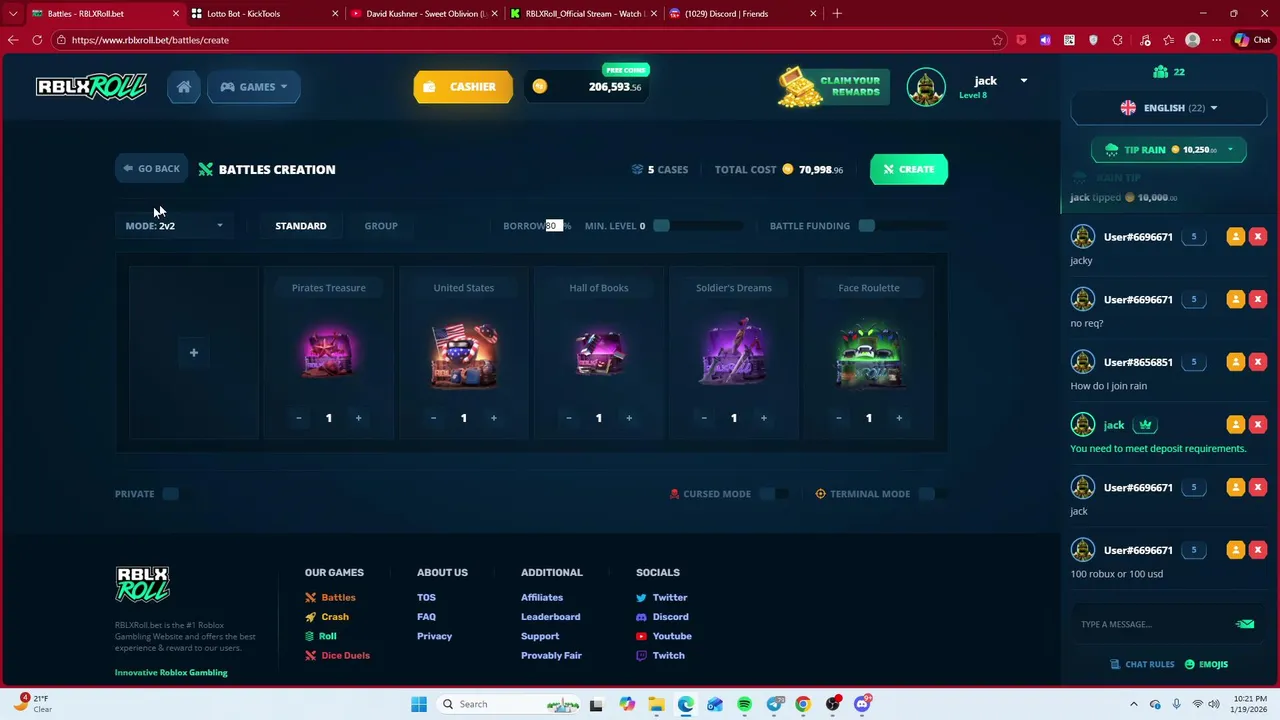This screenshot has height=720, width=1280.
Task: Open the Cashier wallet button
Action: [463, 87]
